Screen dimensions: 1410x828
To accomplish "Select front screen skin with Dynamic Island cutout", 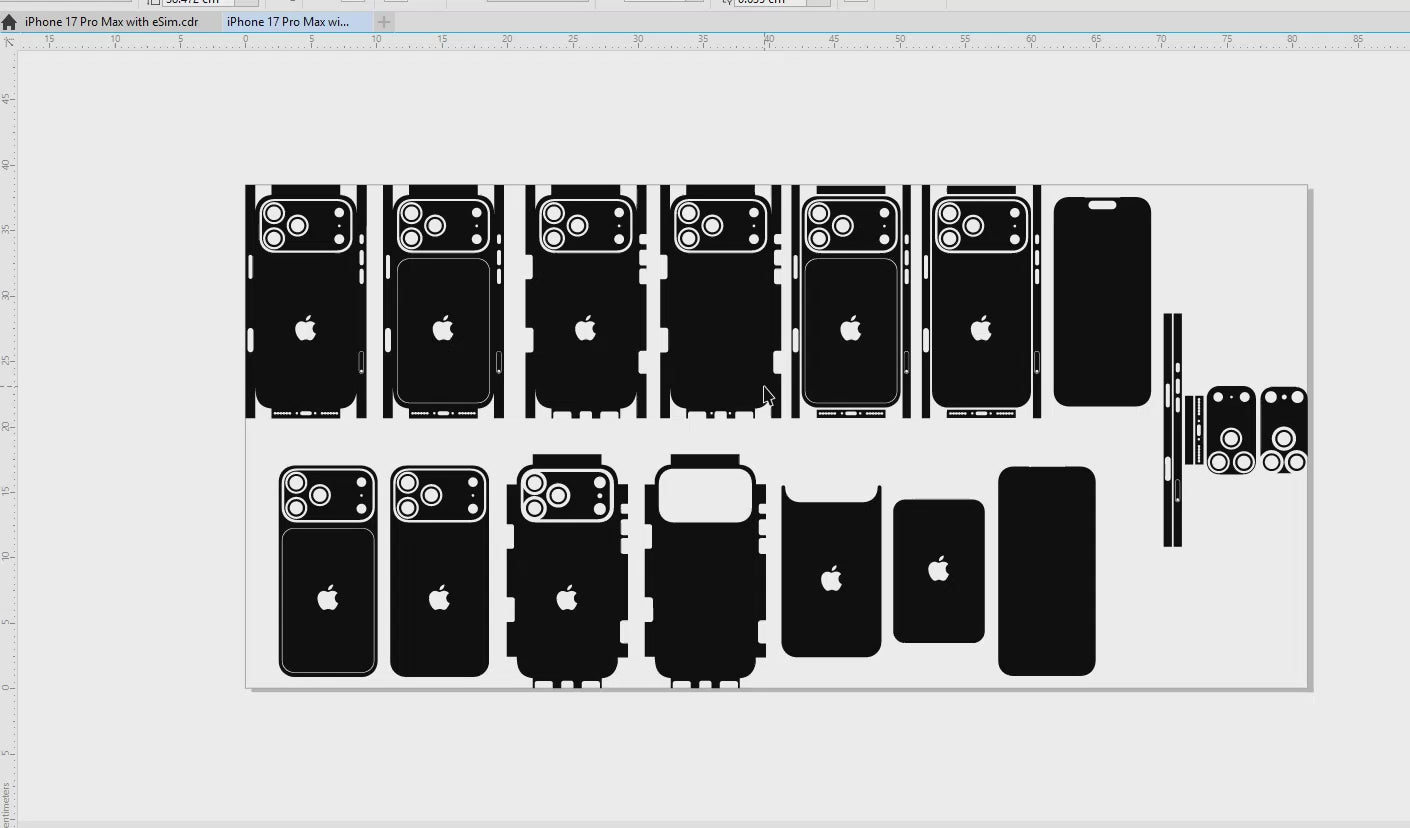I will 1102,300.
